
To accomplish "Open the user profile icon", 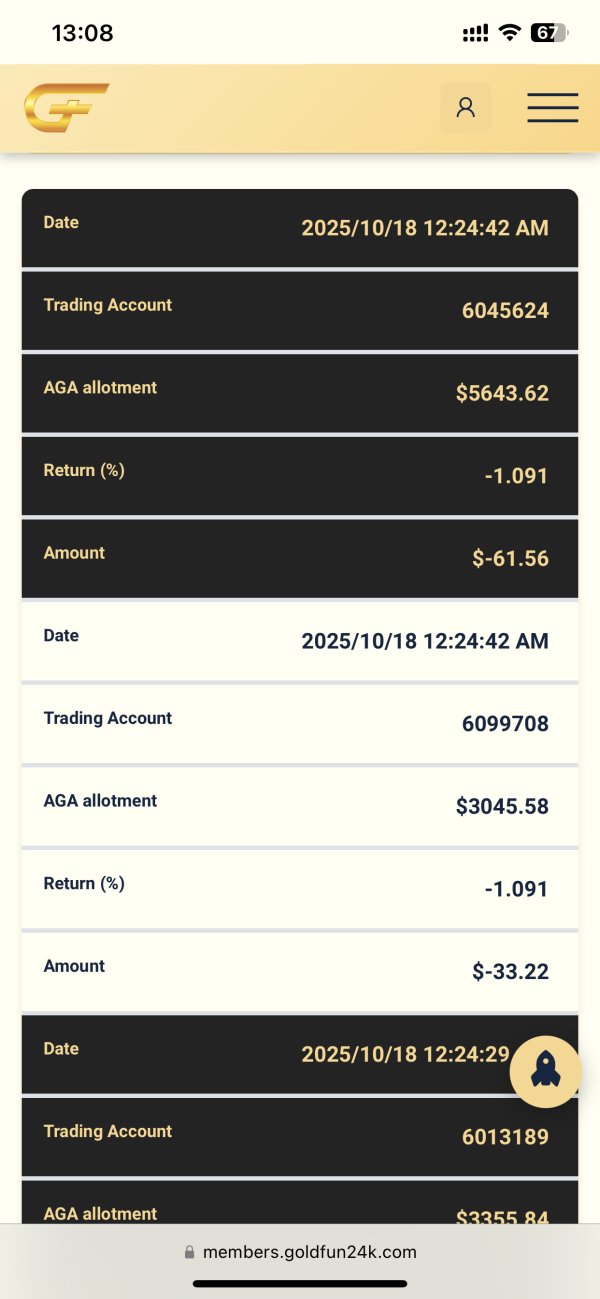I will coord(466,108).
